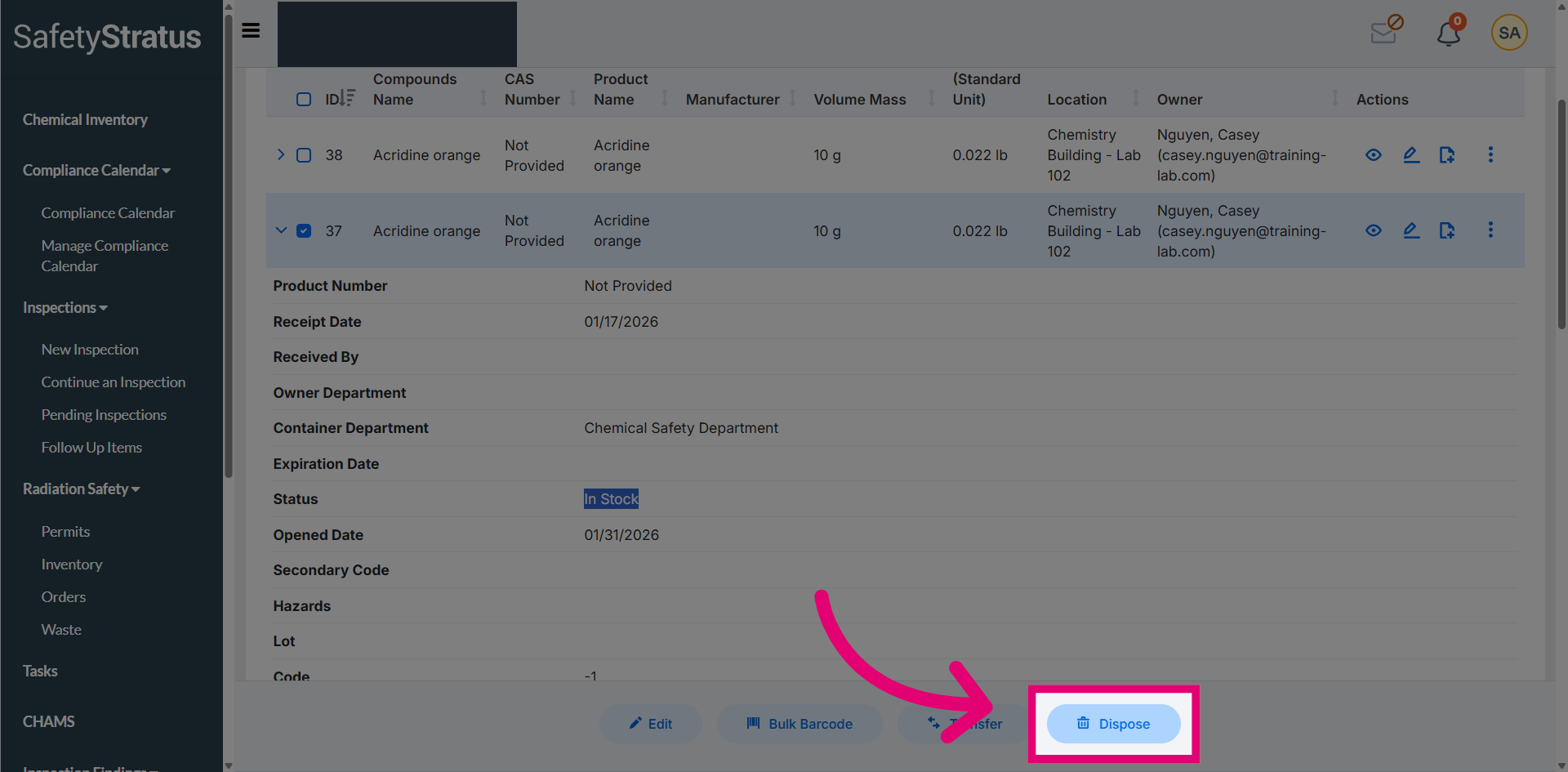Click the Chemical Safety Department value
This screenshot has height=772, width=1568.
681,427
